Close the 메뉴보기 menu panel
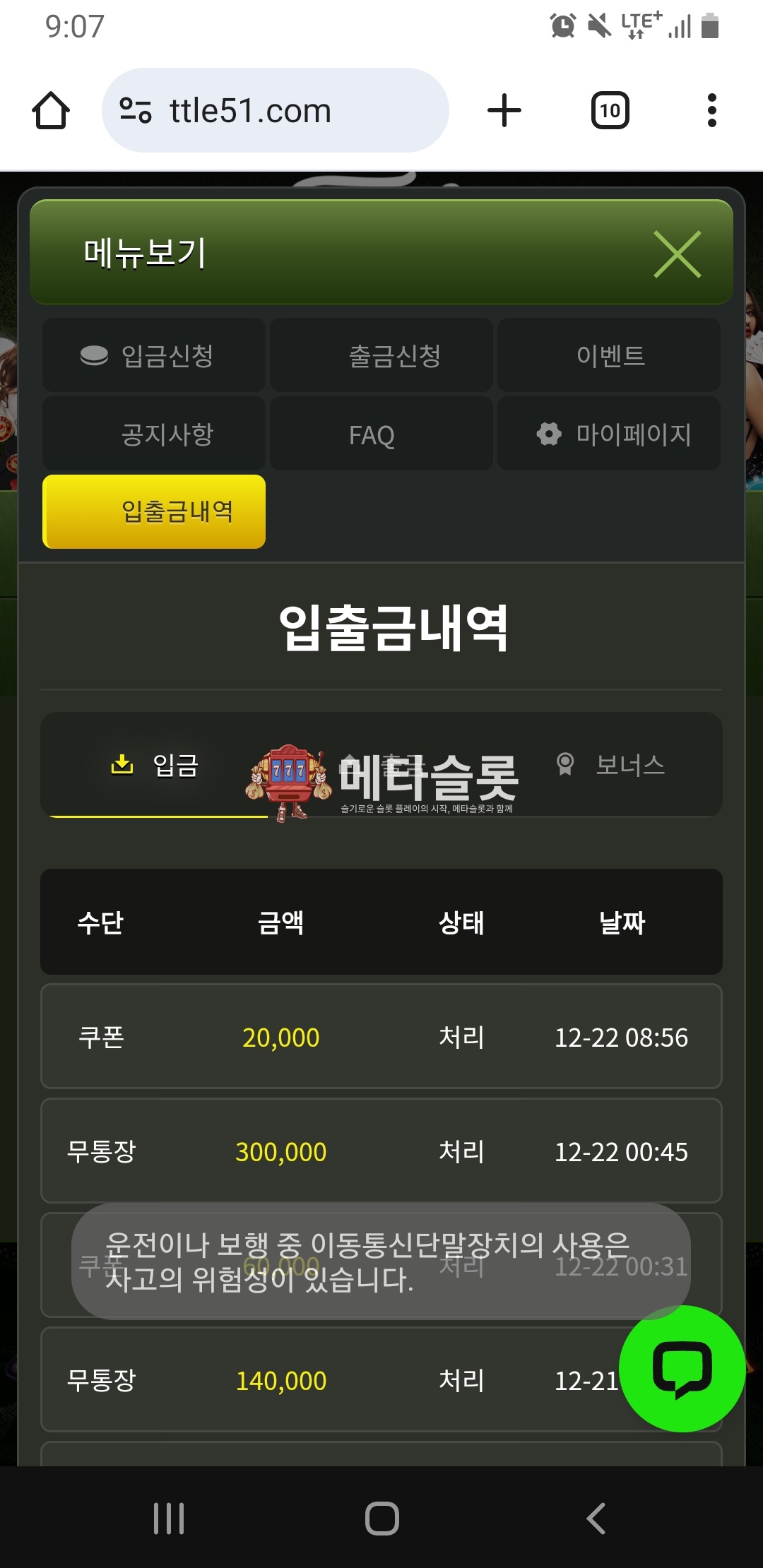The width and height of the screenshot is (763, 1568). tap(677, 254)
